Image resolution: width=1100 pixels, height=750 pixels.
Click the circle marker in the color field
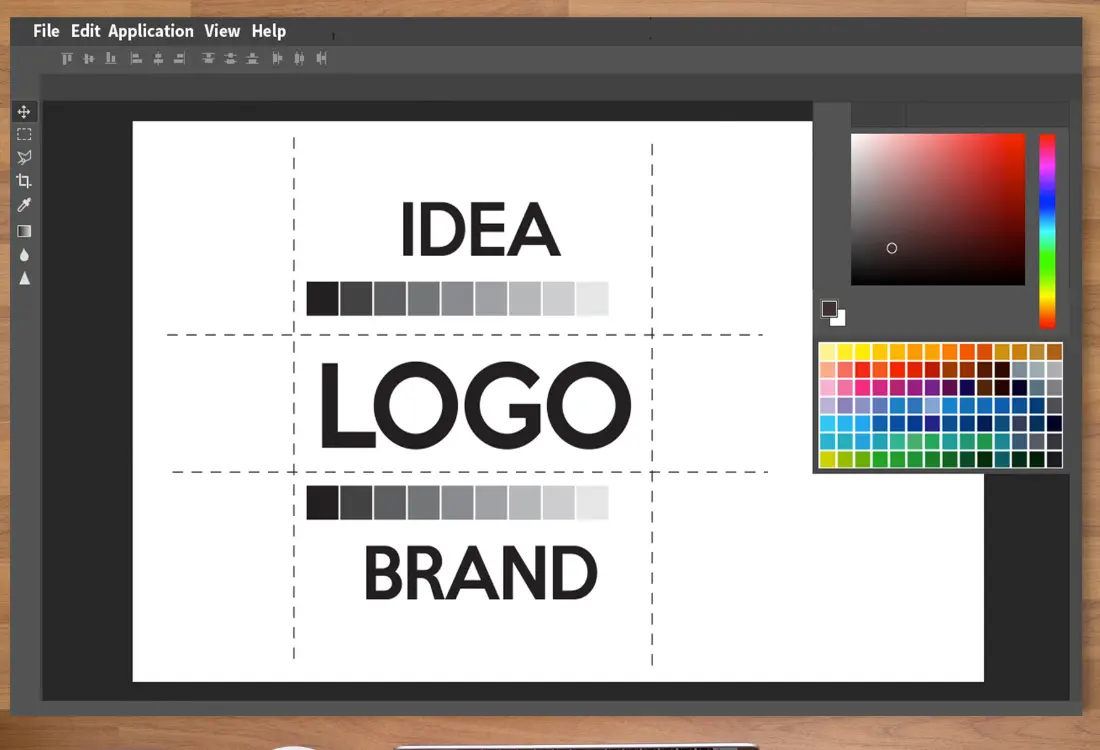click(892, 248)
